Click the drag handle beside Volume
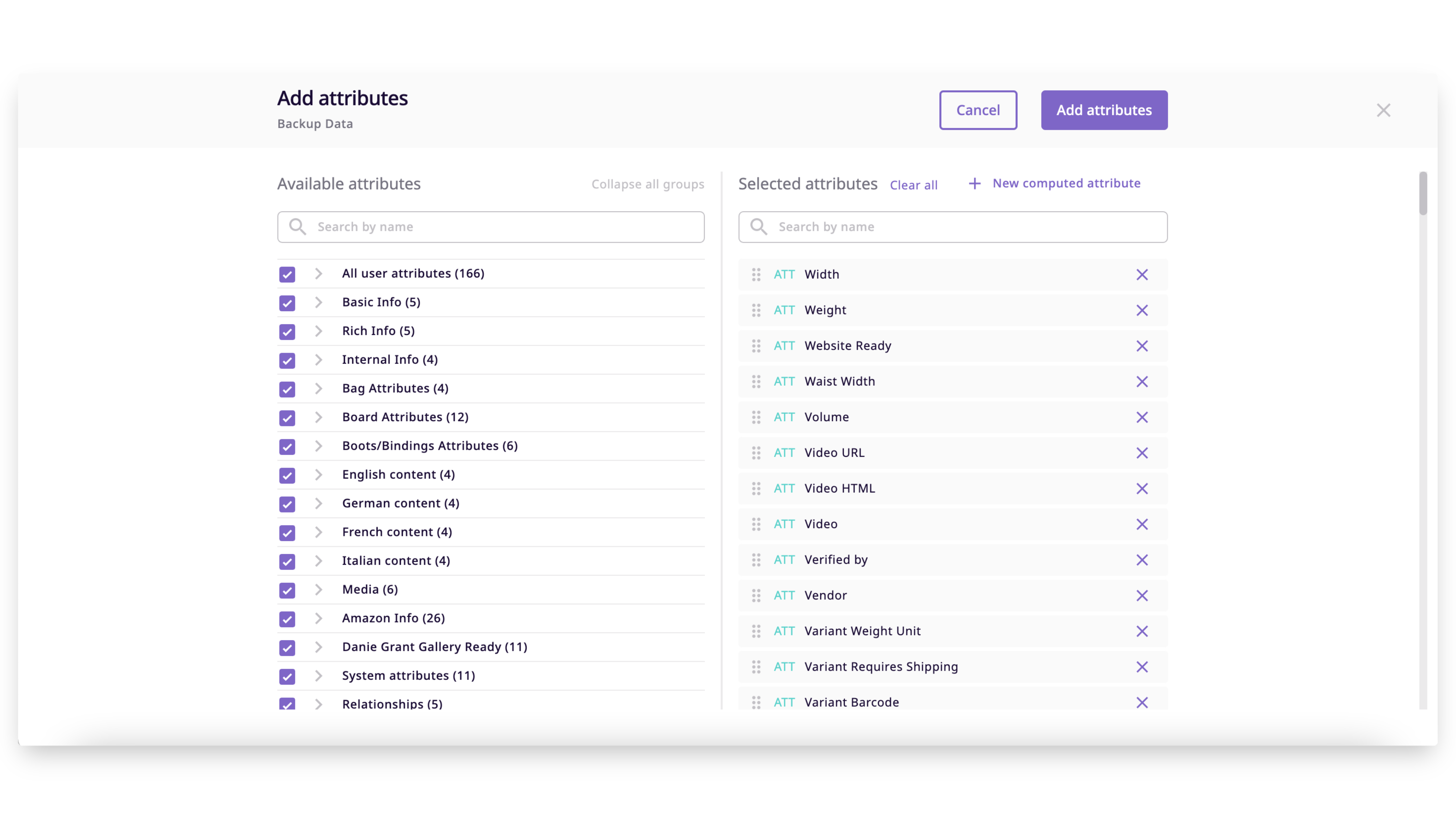 coord(756,417)
